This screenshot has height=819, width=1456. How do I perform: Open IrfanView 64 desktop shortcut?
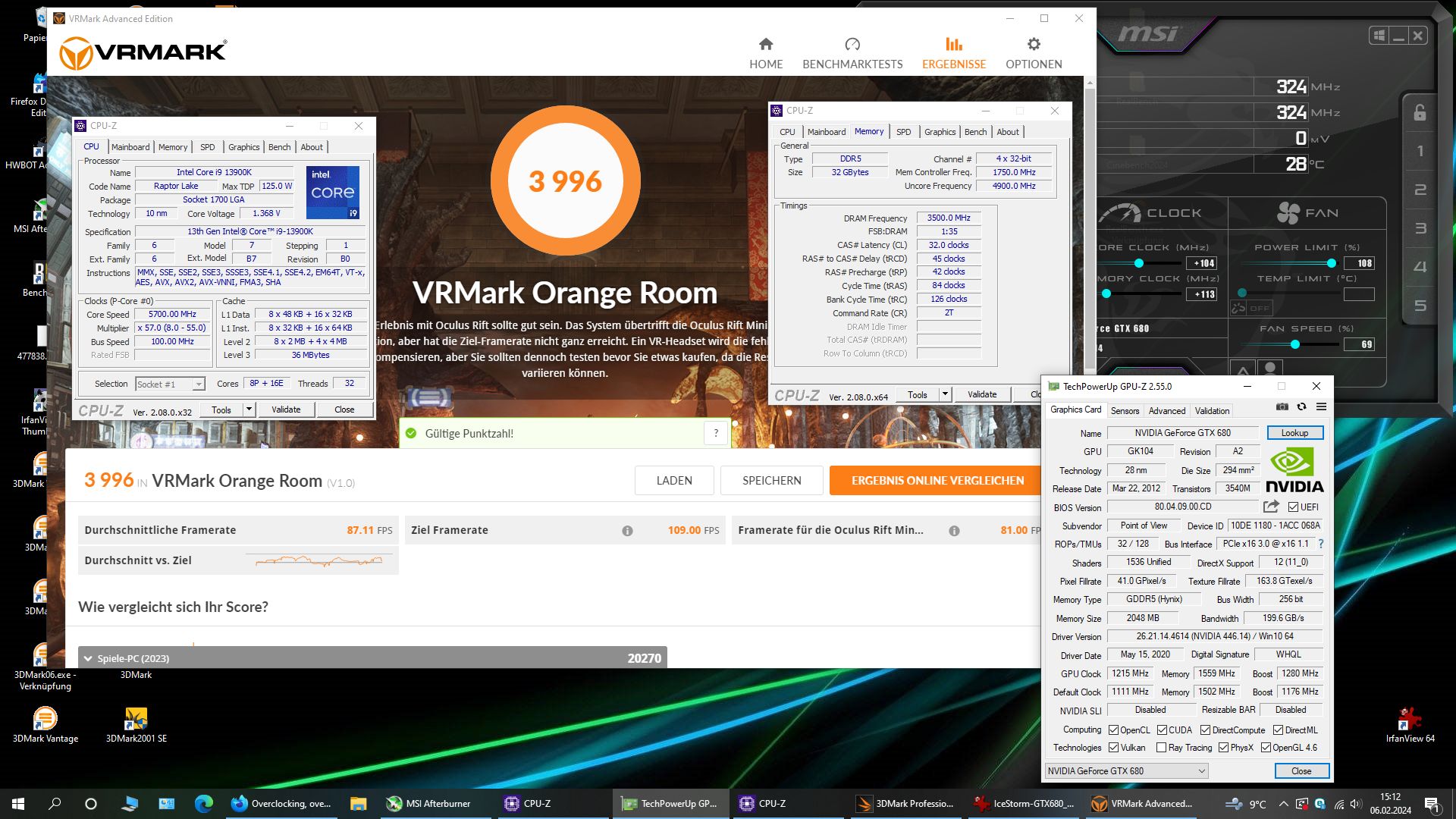coord(1410,724)
